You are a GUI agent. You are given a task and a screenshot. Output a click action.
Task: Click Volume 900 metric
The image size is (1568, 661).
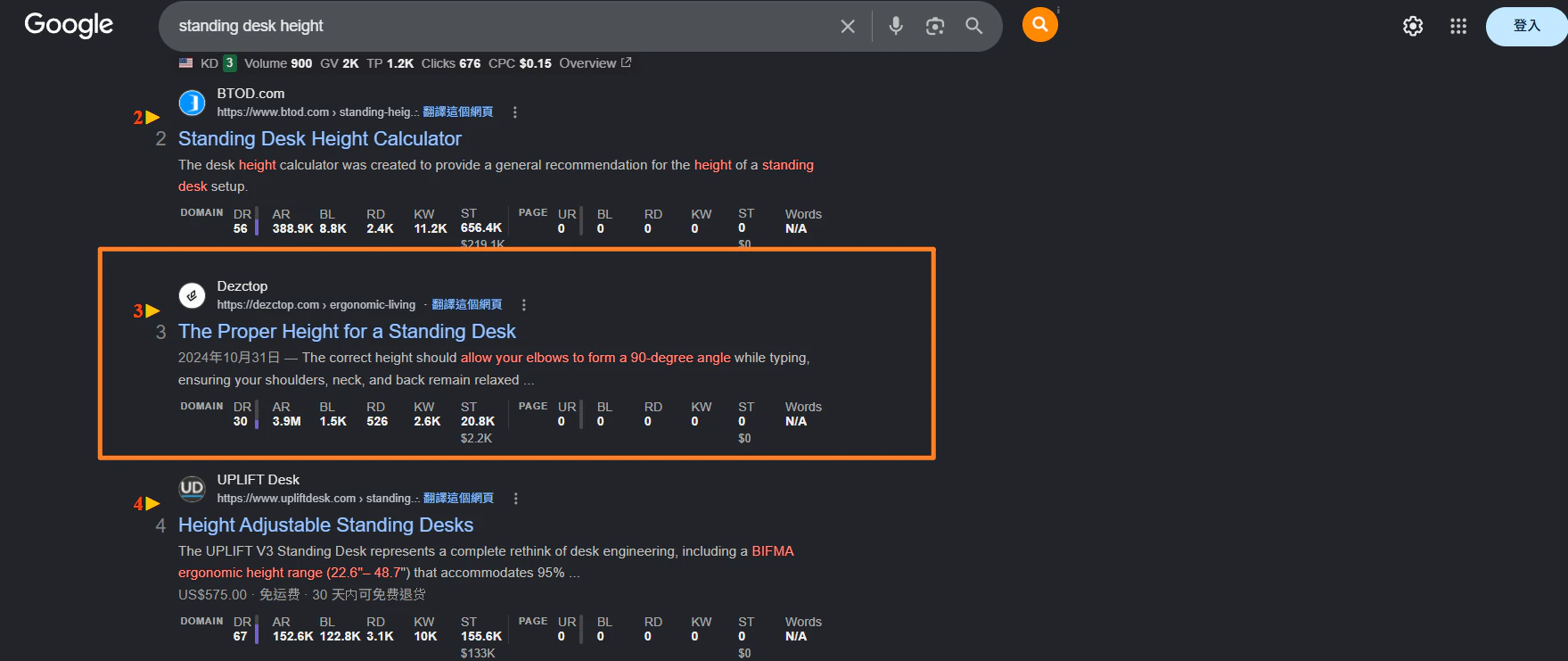tap(278, 63)
